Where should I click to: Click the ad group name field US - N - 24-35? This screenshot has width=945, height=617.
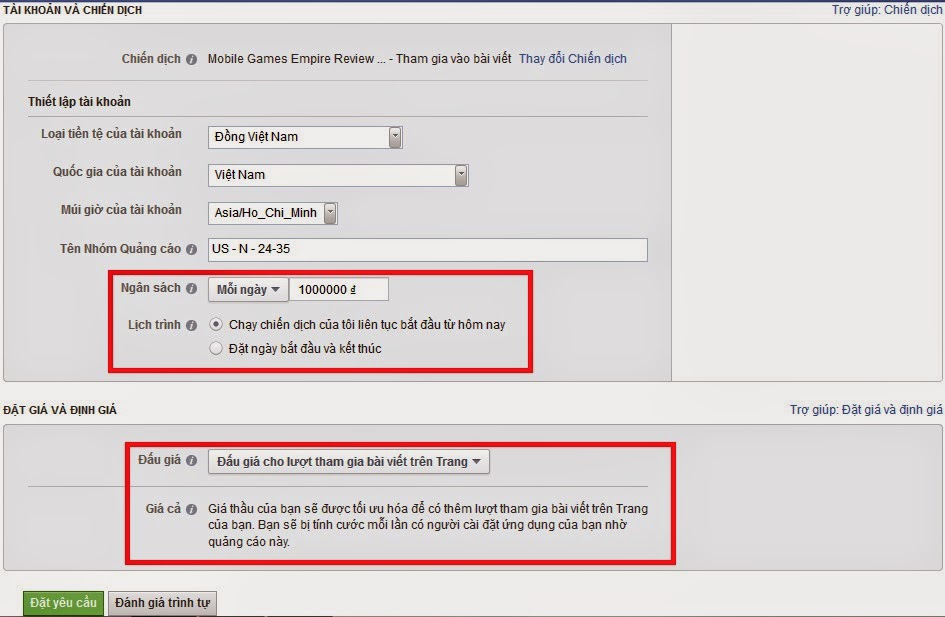(427, 249)
